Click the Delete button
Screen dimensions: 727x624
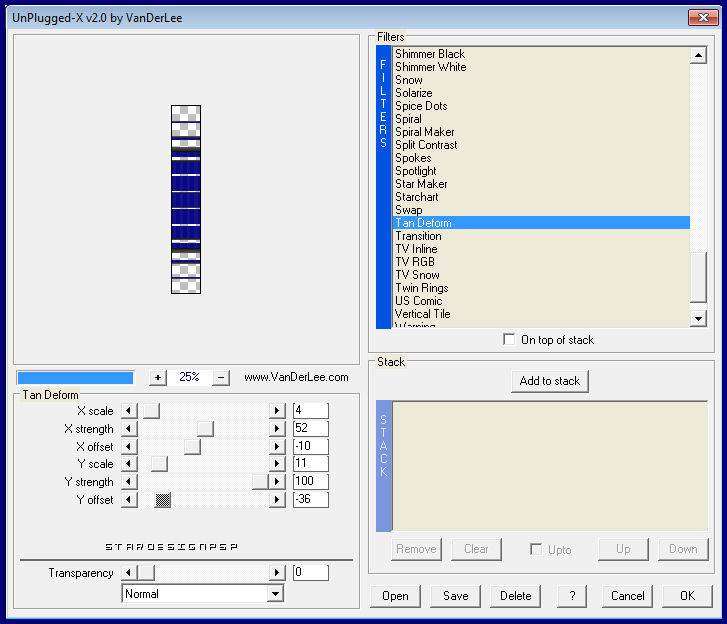coord(516,596)
